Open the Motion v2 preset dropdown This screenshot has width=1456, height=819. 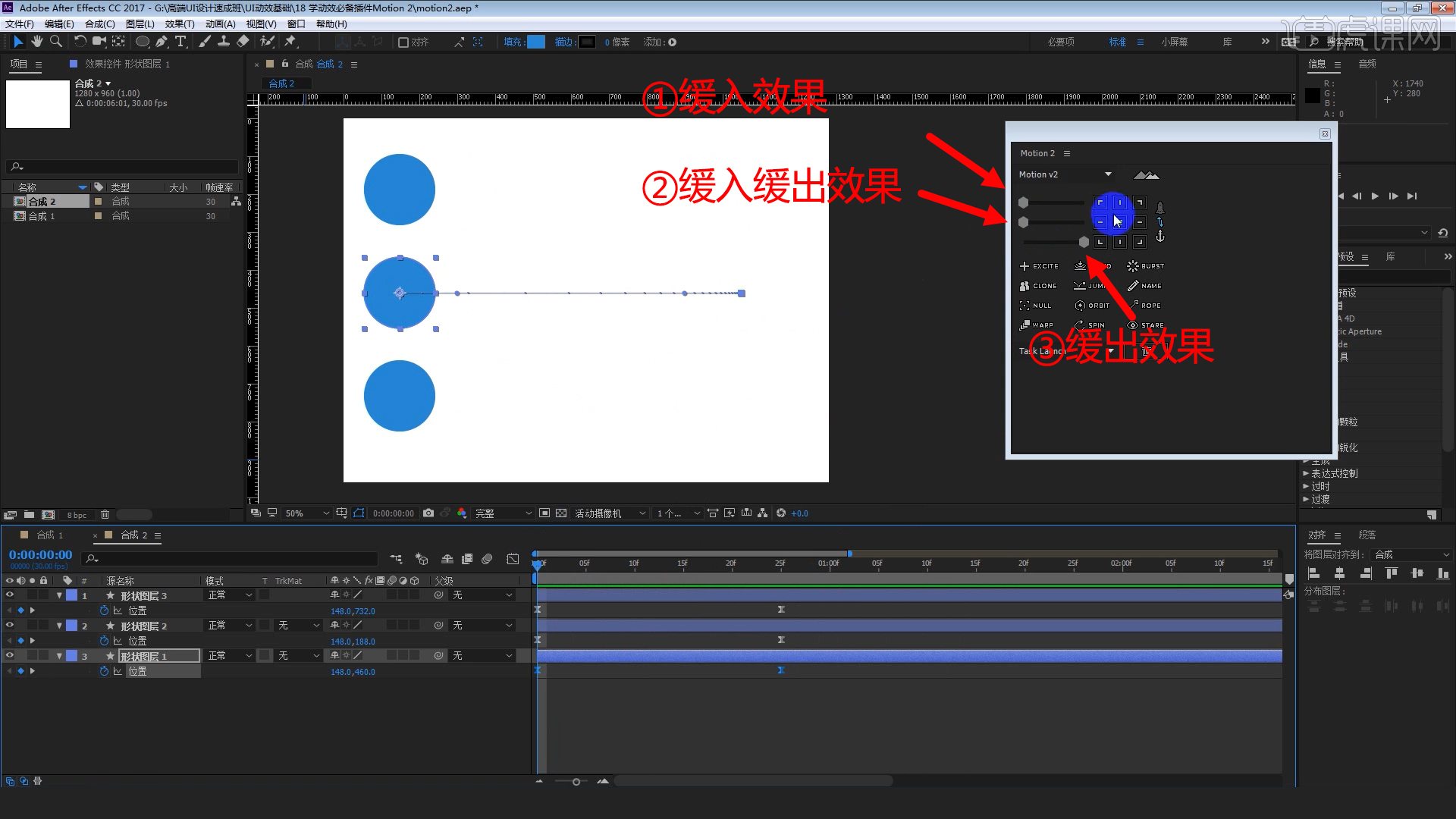click(x=1107, y=174)
